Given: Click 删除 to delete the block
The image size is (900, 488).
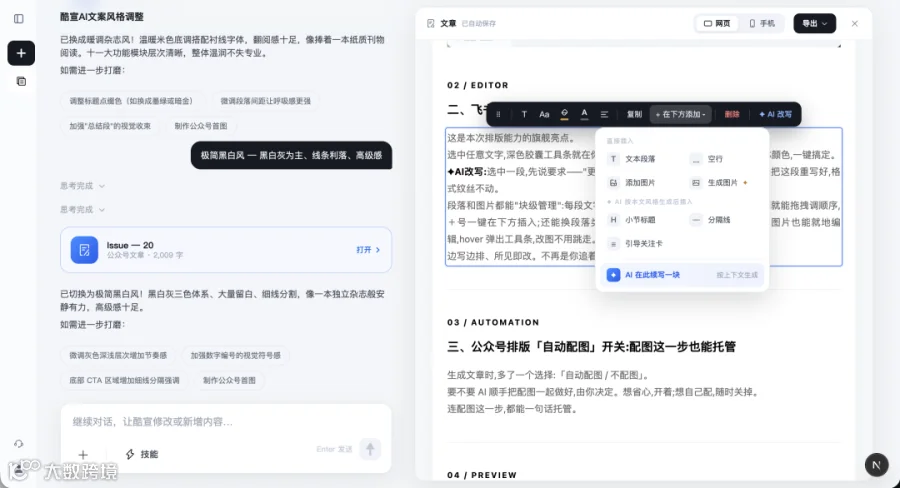Looking at the screenshot, I should 732,114.
